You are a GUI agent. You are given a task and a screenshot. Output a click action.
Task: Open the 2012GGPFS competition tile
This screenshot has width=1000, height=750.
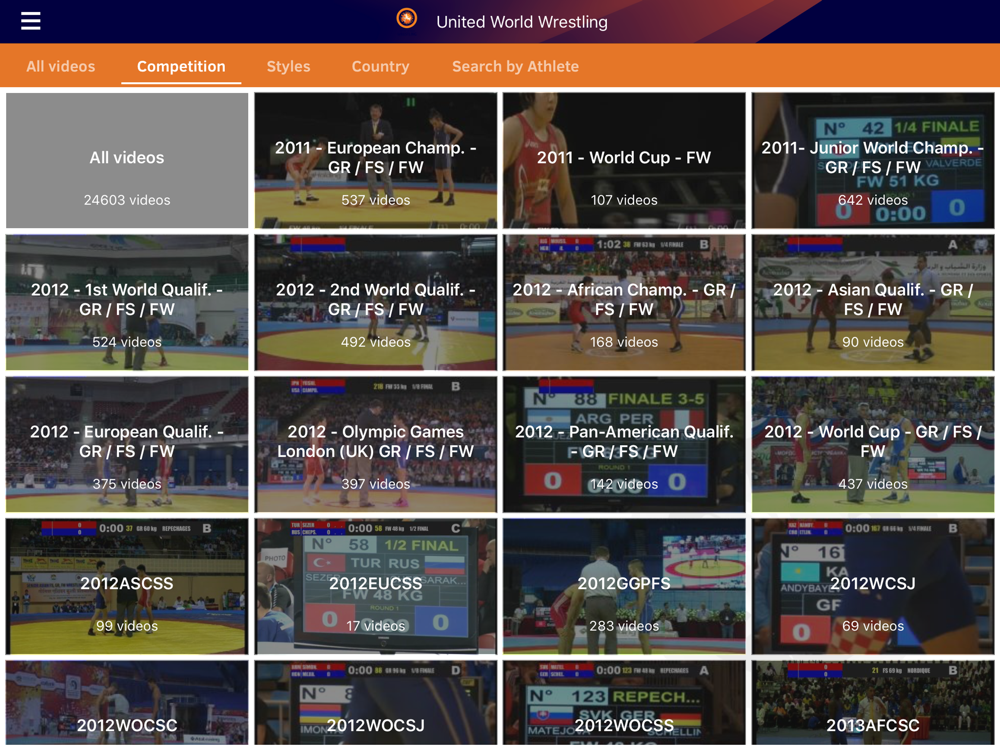[624, 587]
